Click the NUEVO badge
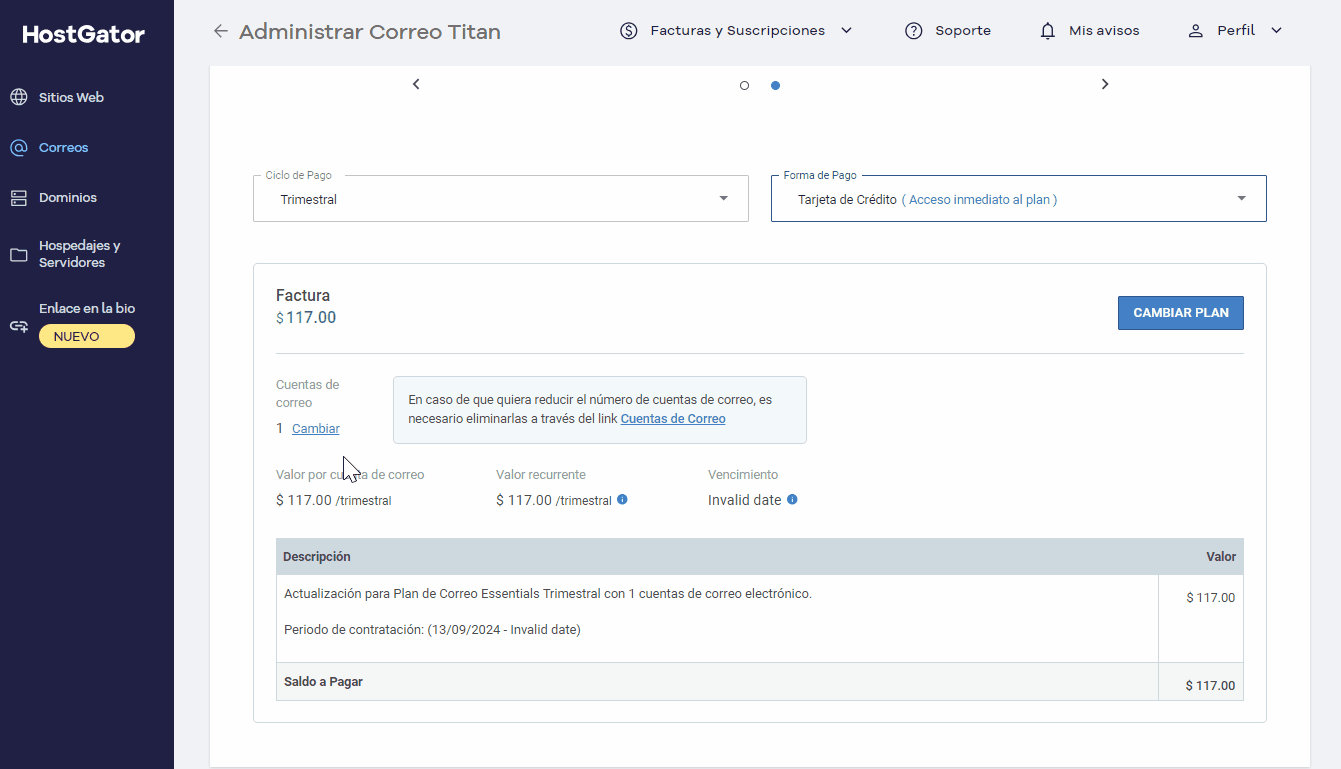The width and height of the screenshot is (1341, 769). (87, 336)
